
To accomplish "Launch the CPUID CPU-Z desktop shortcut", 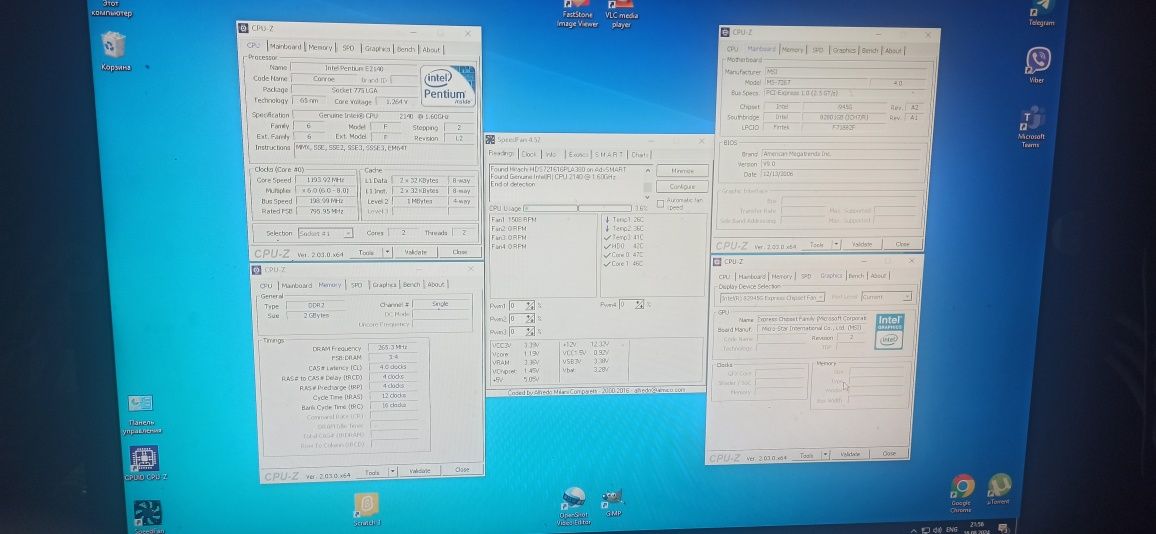I will (144, 464).
